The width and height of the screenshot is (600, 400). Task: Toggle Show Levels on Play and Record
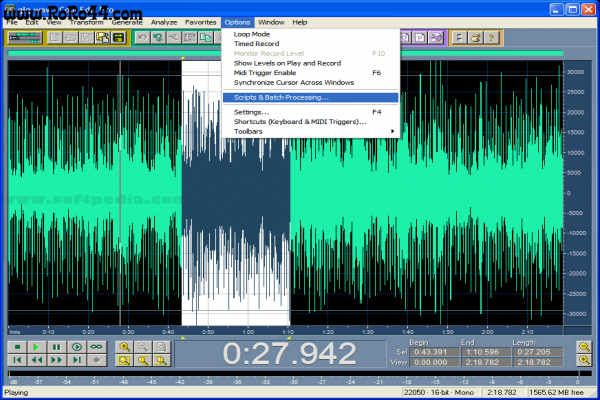pos(310,63)
